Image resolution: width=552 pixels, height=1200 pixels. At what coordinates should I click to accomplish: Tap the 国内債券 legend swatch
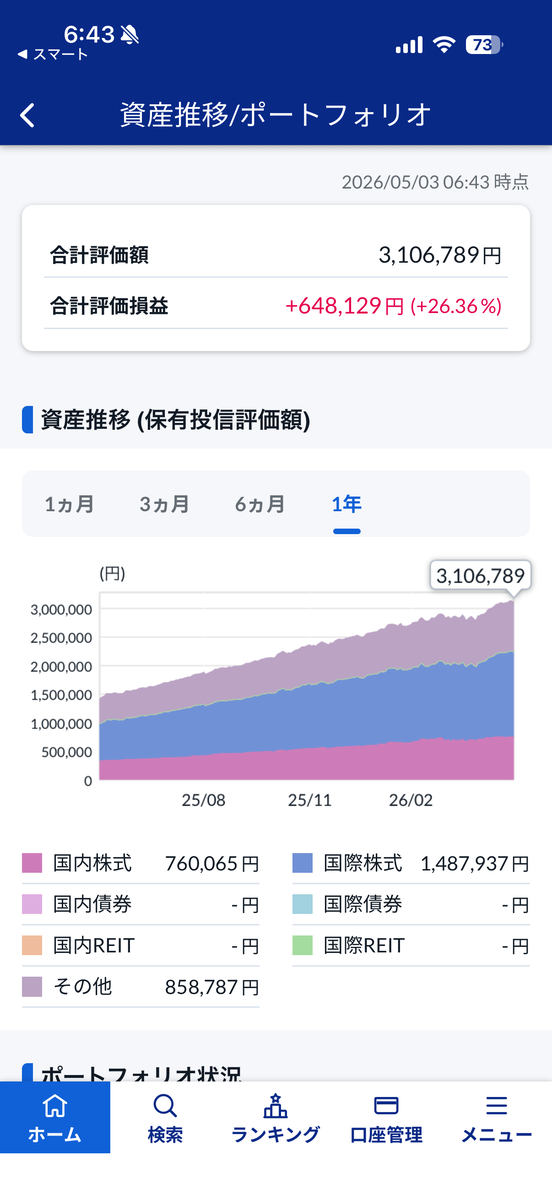(x=32, y=905)
